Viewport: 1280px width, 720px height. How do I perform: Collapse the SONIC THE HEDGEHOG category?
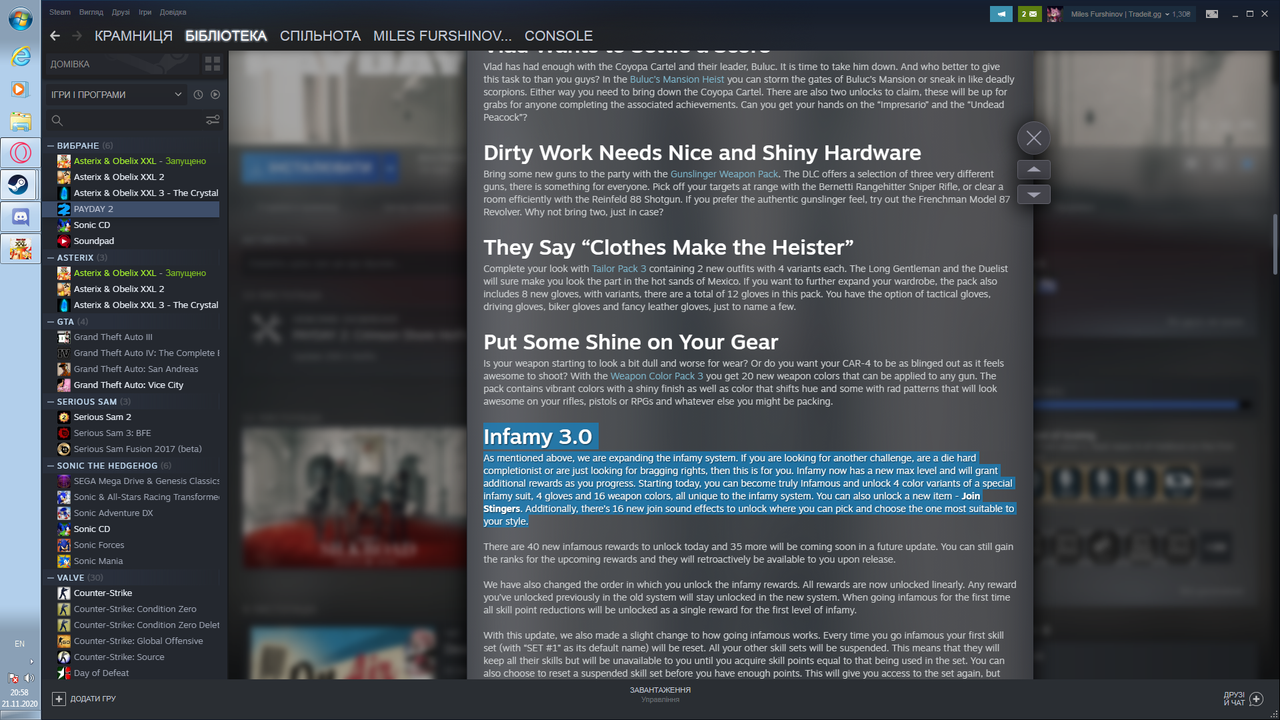tap(51, 466)
